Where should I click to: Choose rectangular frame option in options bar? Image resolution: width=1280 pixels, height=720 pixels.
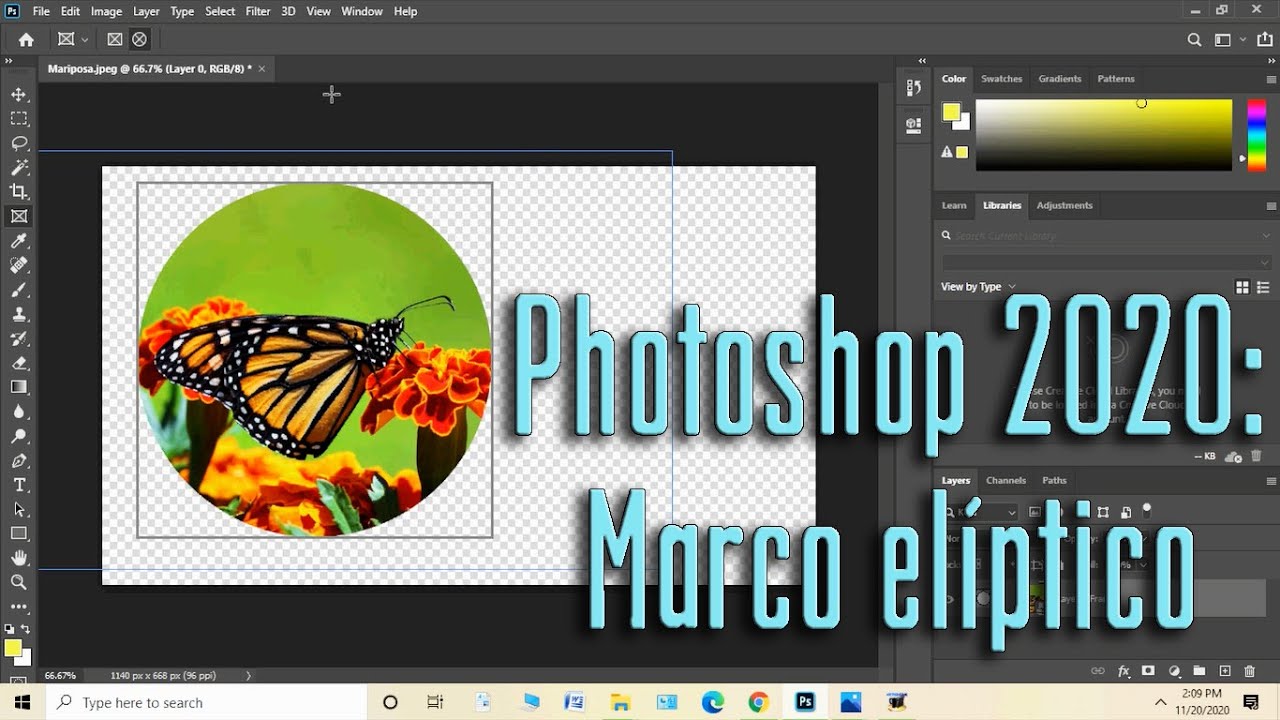coord(115,40)
